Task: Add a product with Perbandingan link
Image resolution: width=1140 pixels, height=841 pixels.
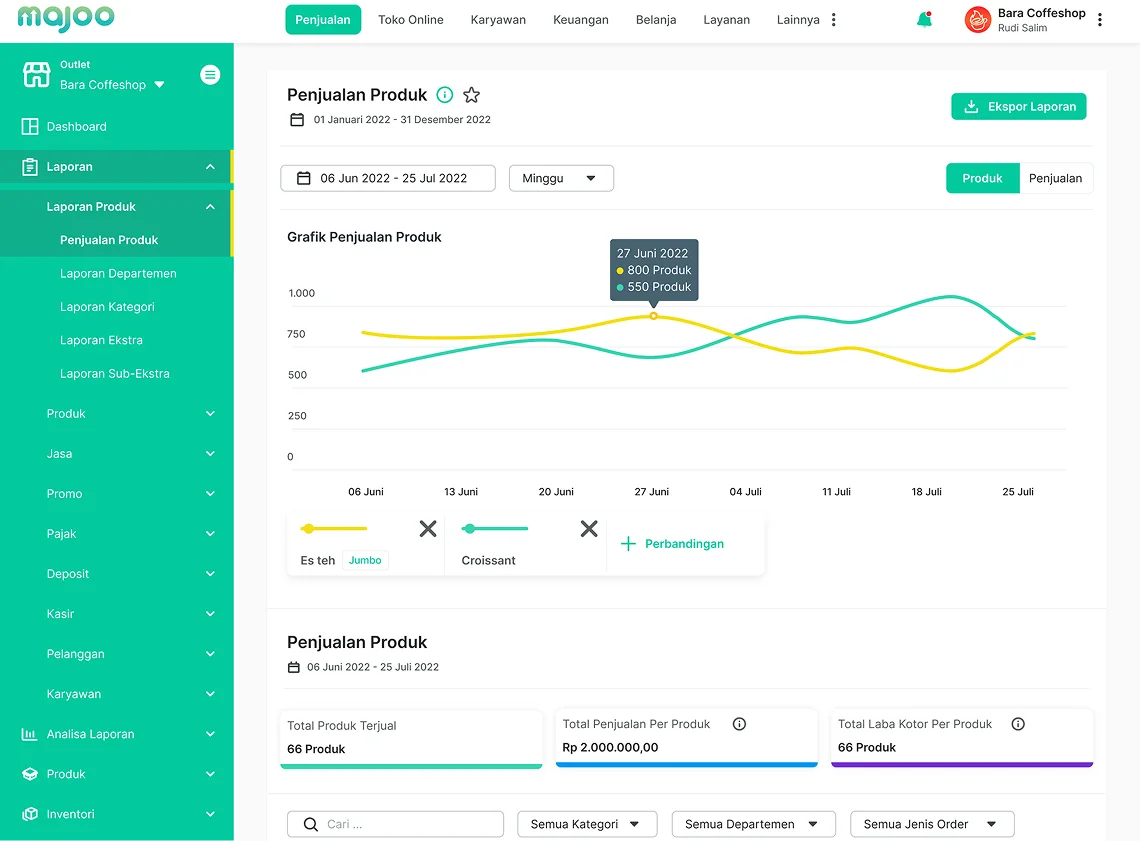Action: pyautogui.click(x=672, y=544)
